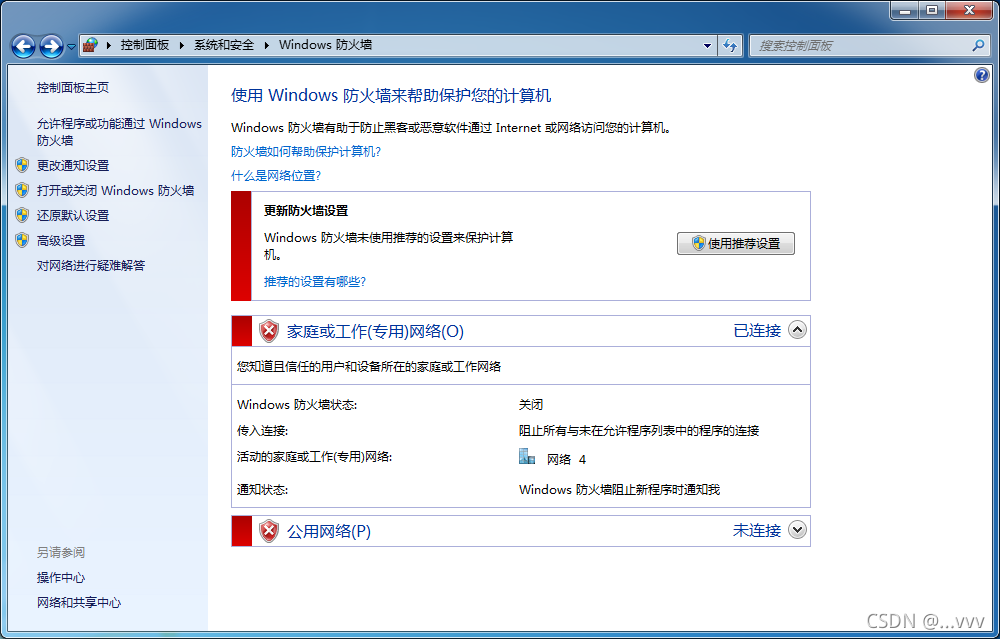Image resolution: width=1000 pixels, height=639 pixels.
Task: Maximize the firewall window
Action: pos(932,10)
